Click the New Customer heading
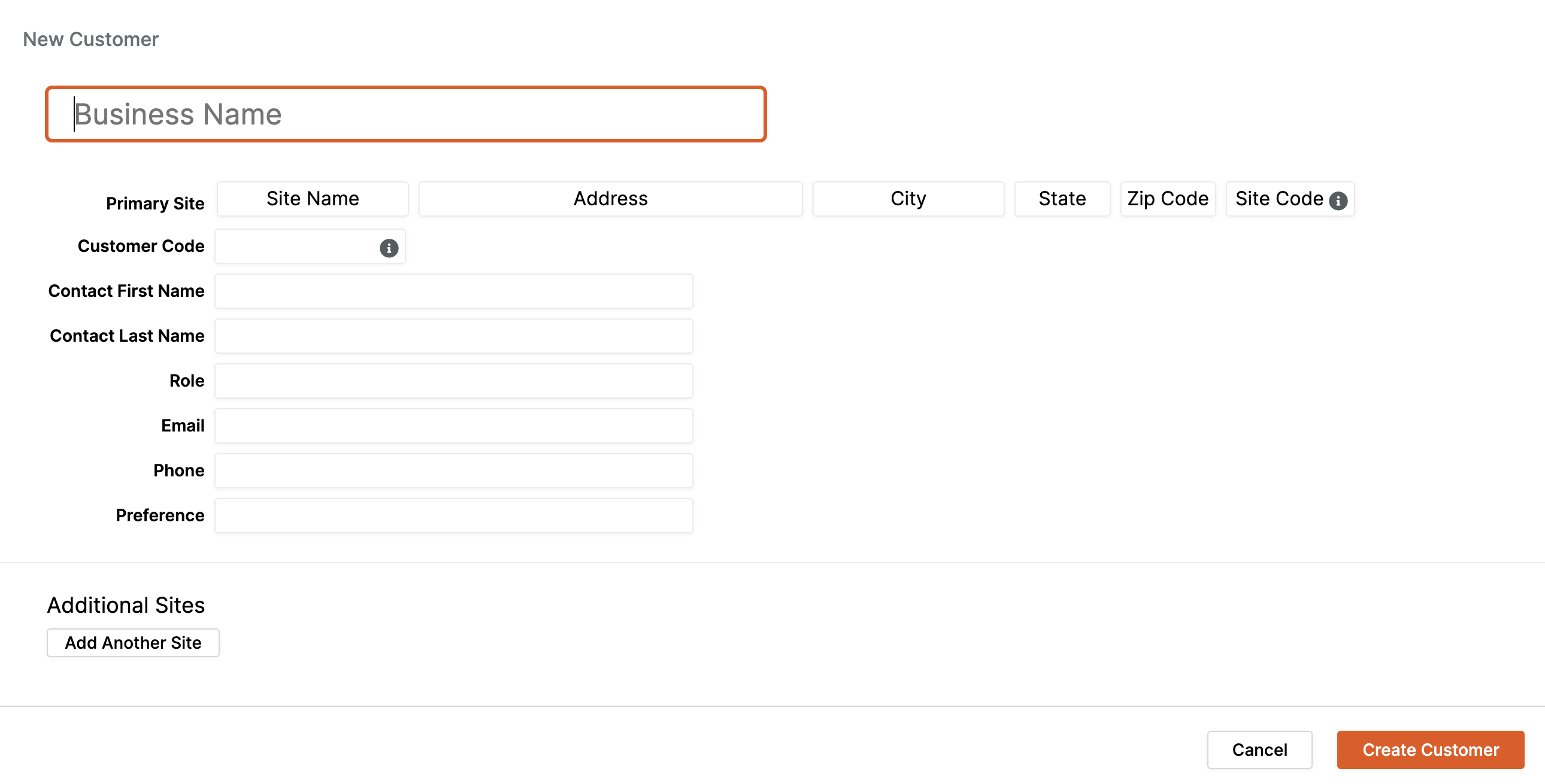 click(90, 39)
